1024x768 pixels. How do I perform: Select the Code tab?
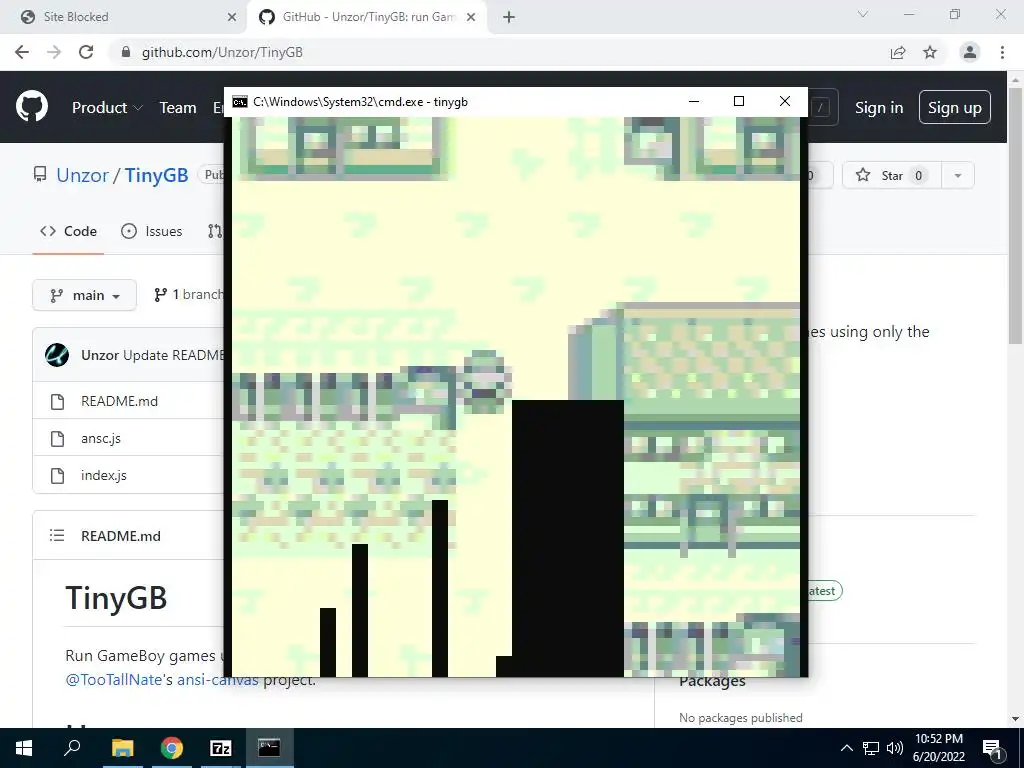tap(68, 231)
